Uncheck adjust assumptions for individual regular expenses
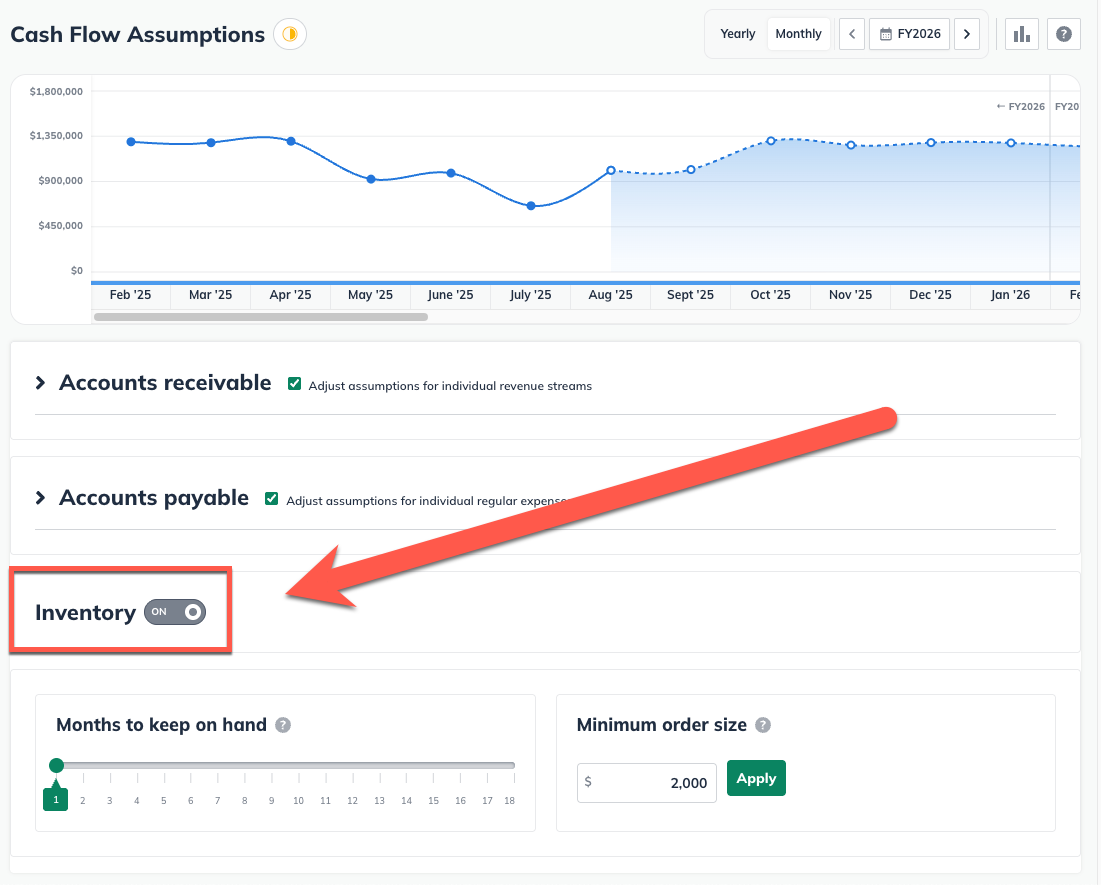Image resolution: width=1101 pixels, height=885 pixels. [x=272, y=499]
